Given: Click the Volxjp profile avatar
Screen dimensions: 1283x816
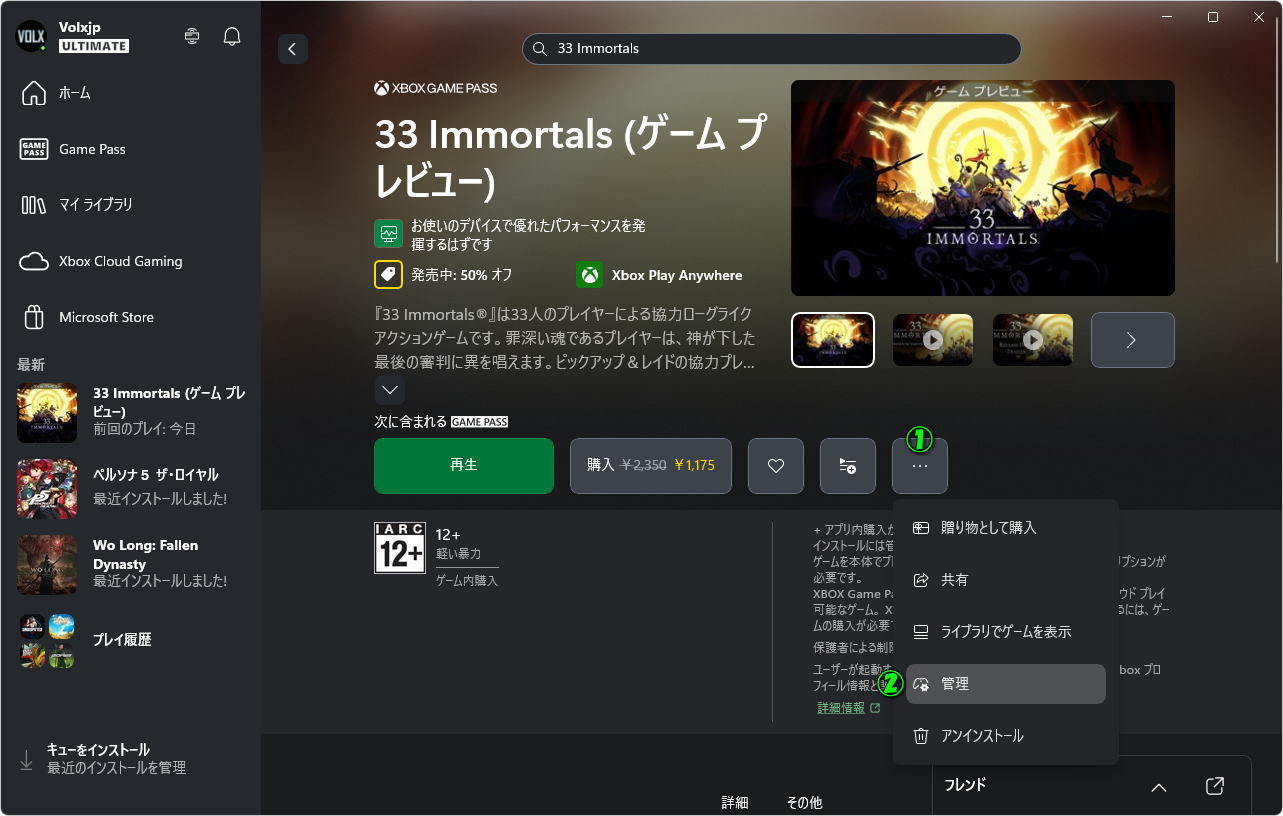Looking at the screenshot, I should tap(31, 37).
